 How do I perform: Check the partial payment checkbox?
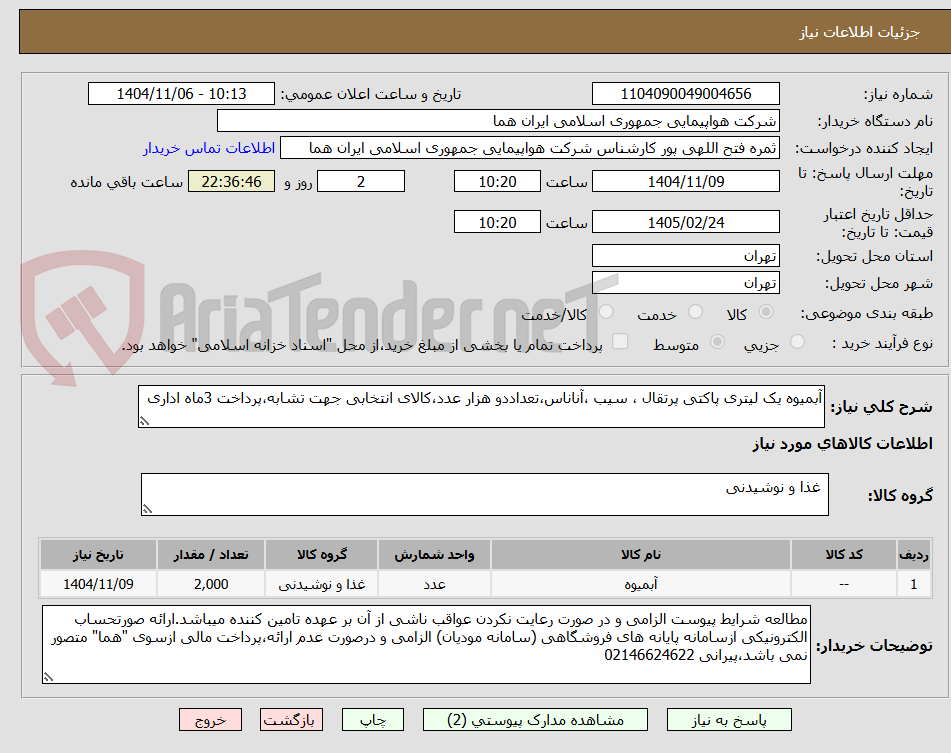620,340
